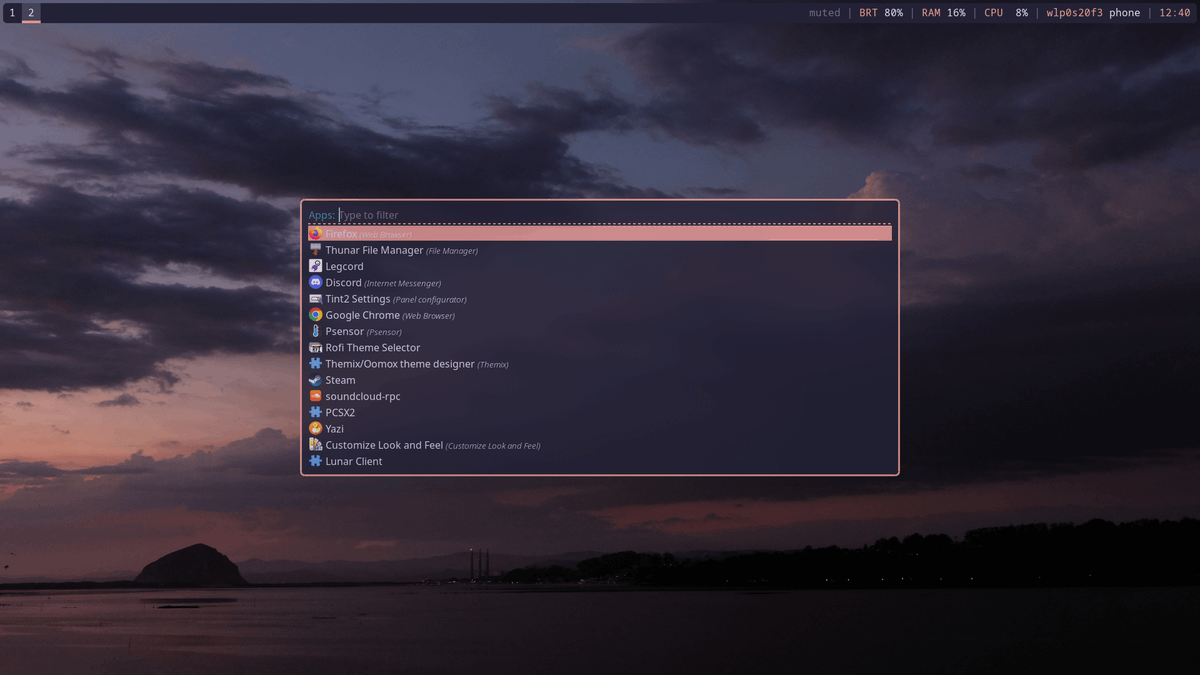Click the Thunar File Manager icon
1200x675 pixels.
tap(315, 250)
